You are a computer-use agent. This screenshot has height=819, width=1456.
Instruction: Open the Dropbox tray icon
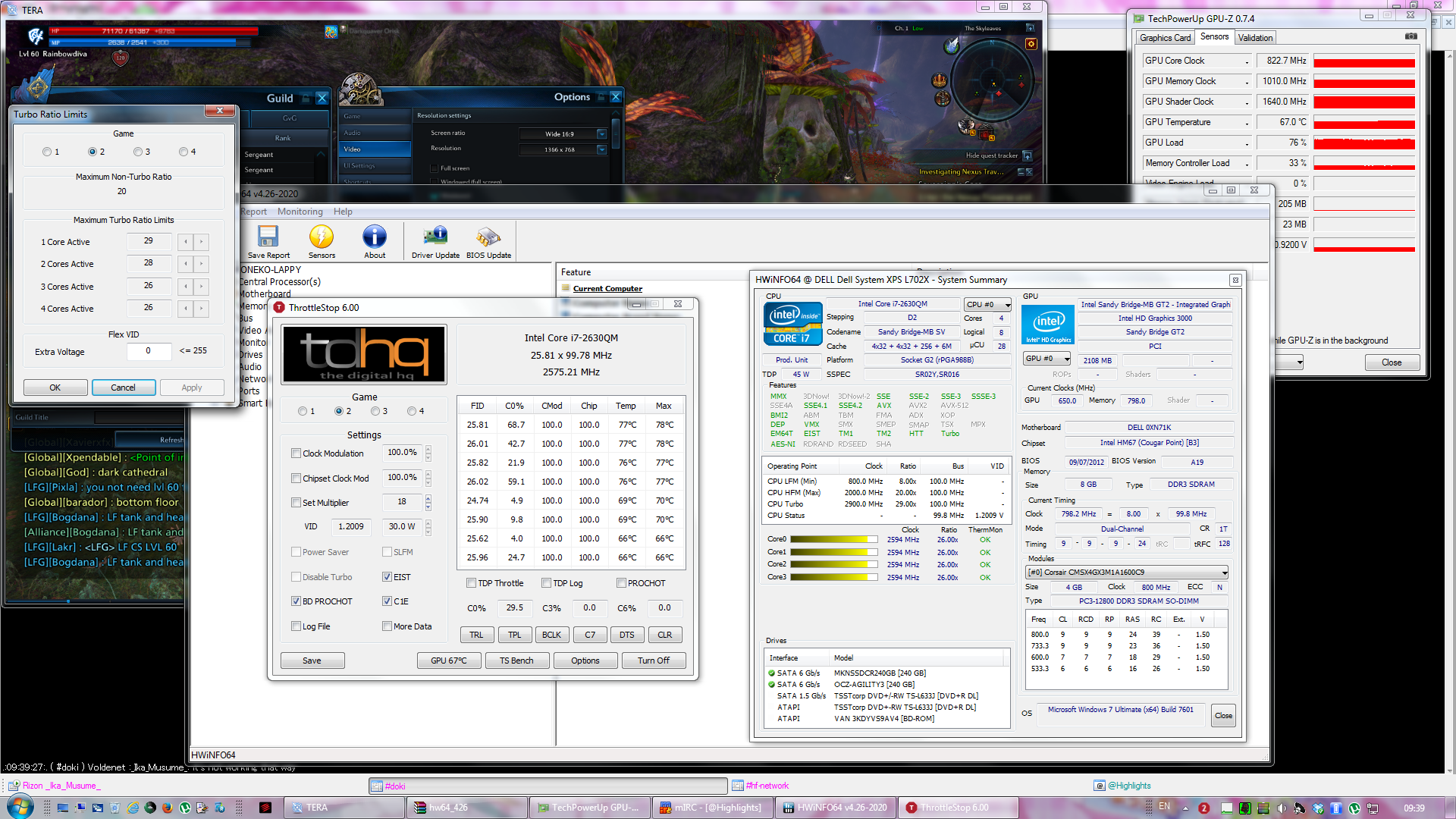(1318, 808)
